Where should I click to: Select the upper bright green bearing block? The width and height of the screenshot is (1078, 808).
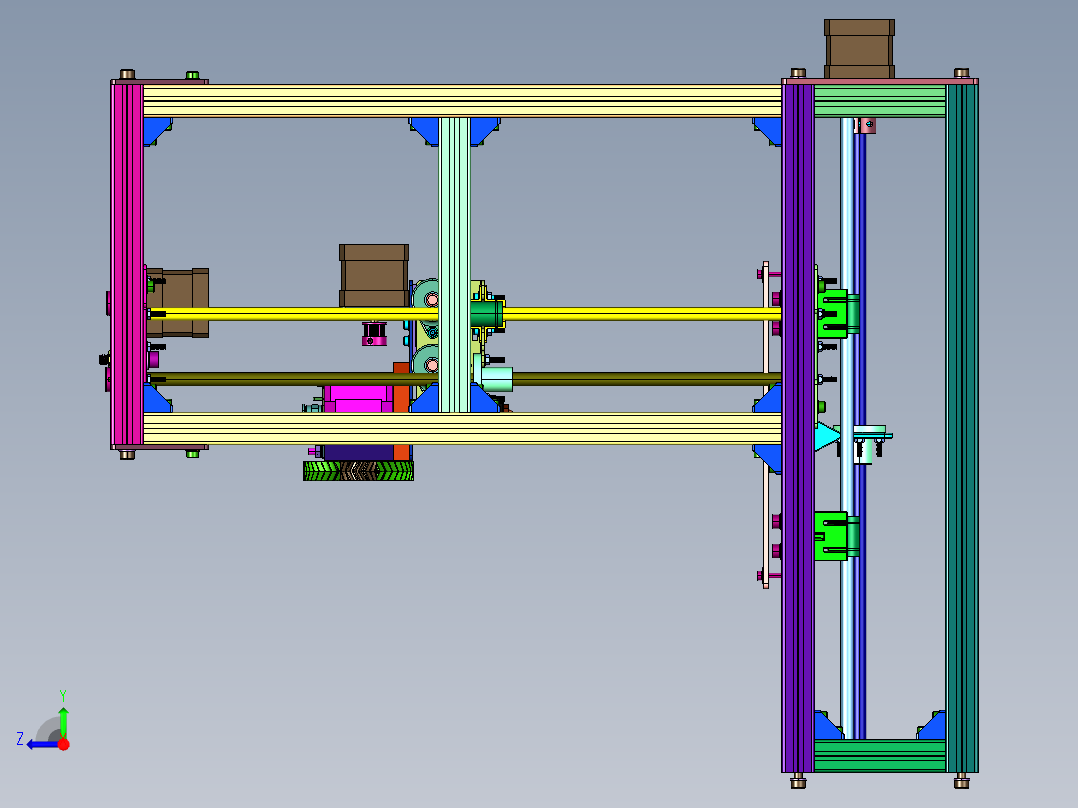point(832,314)
